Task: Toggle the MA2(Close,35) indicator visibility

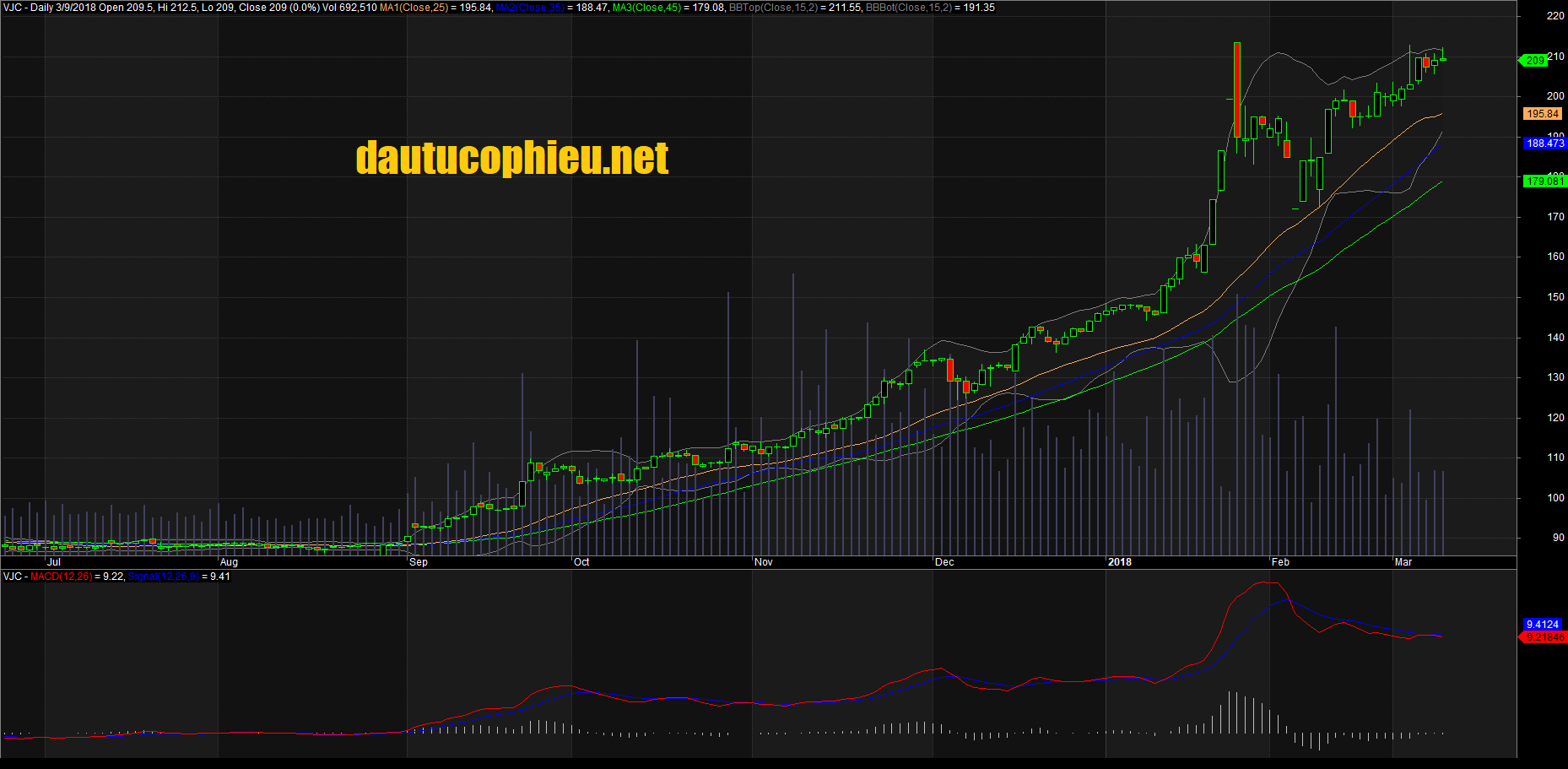Action: click(x=530, y=7)
